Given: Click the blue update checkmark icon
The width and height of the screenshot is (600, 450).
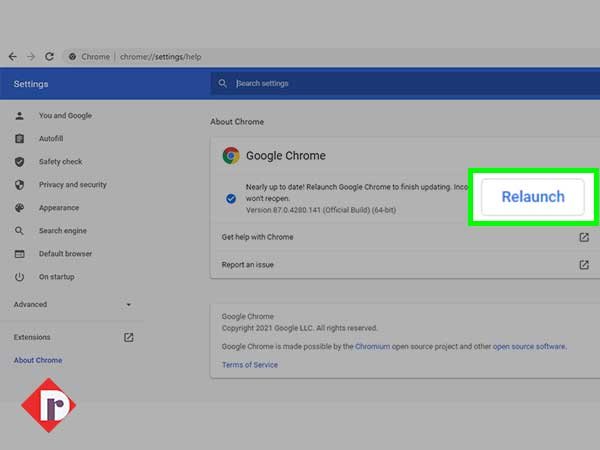Looking at the screenshot, I should (x=231, y=199).
